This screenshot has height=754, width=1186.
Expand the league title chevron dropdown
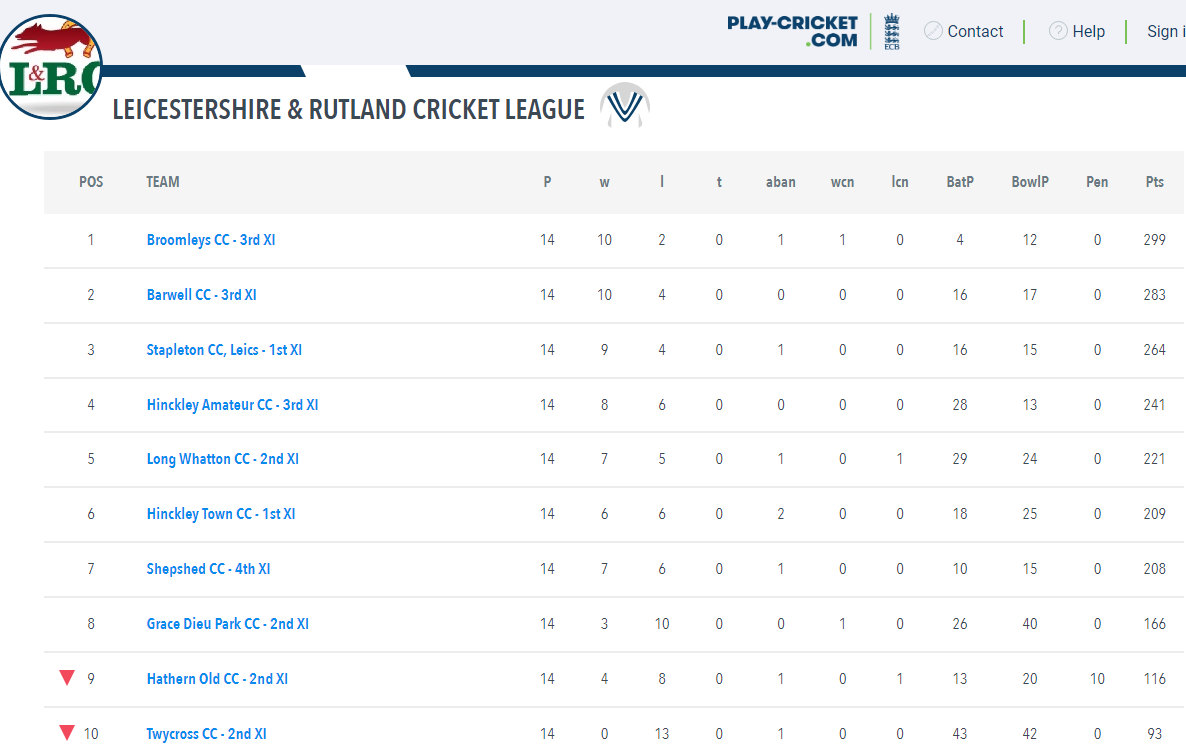(x=625, y=106)
